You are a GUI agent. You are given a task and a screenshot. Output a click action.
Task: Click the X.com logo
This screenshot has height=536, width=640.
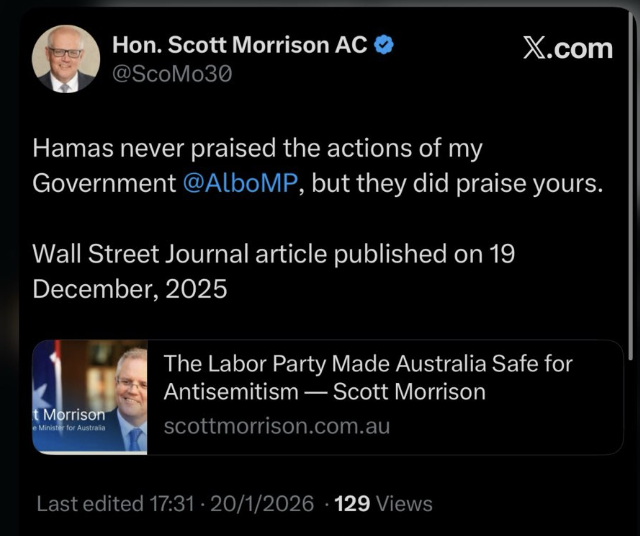(567, 47)
